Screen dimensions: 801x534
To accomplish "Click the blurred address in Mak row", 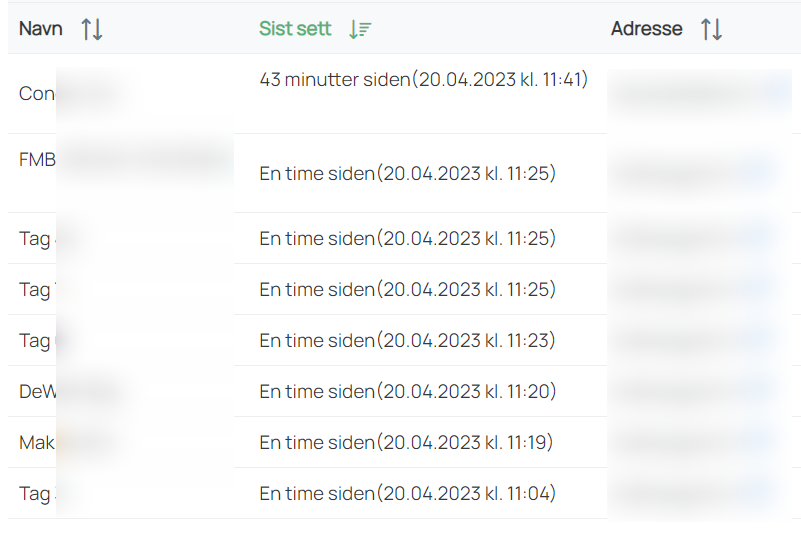I will click(x=695, y=443).
